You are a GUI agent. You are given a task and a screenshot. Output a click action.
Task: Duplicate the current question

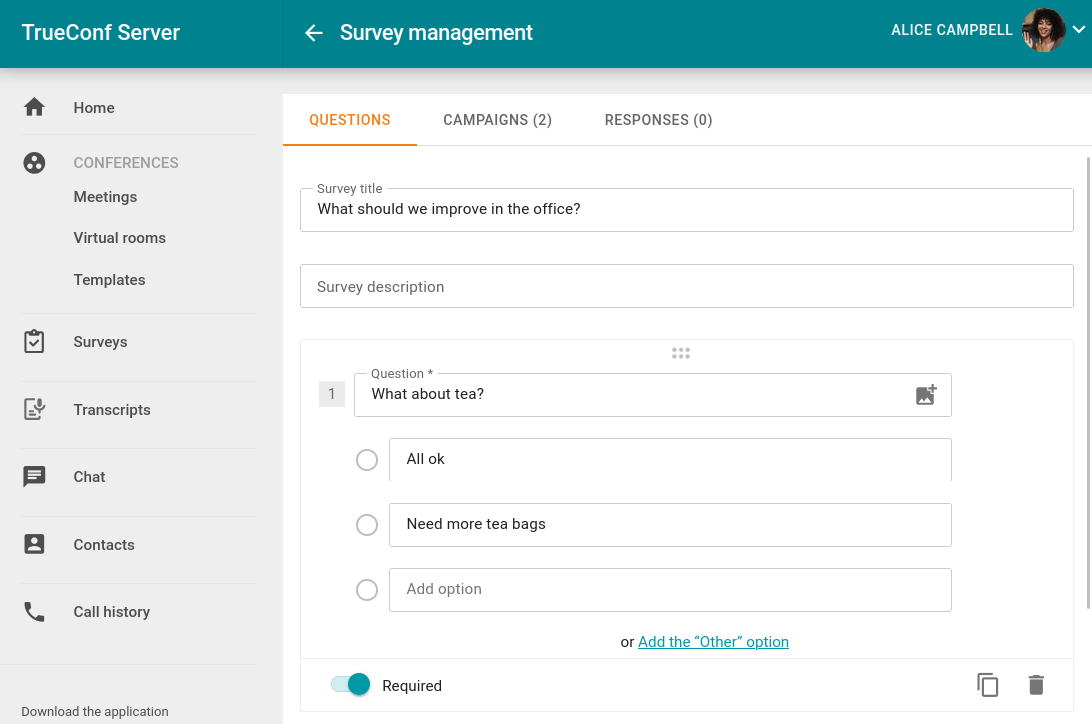point(987,684)
